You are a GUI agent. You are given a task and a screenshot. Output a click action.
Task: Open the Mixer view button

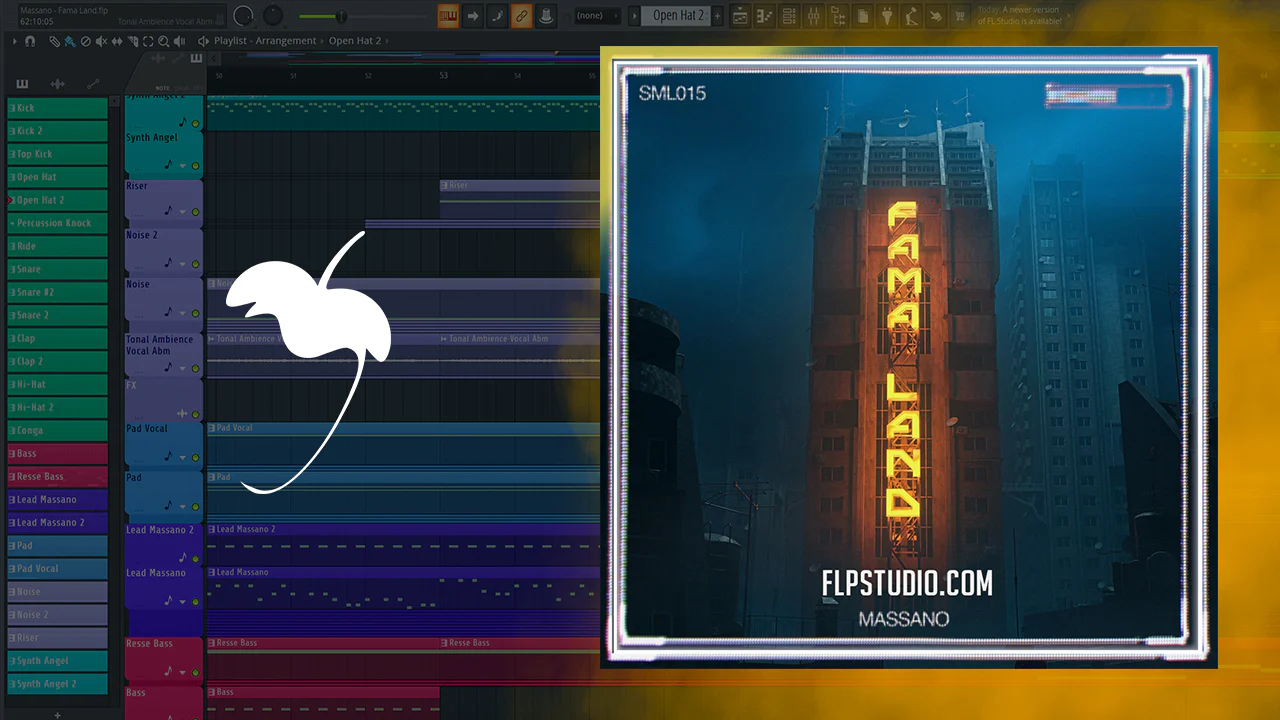pos(813,16)
